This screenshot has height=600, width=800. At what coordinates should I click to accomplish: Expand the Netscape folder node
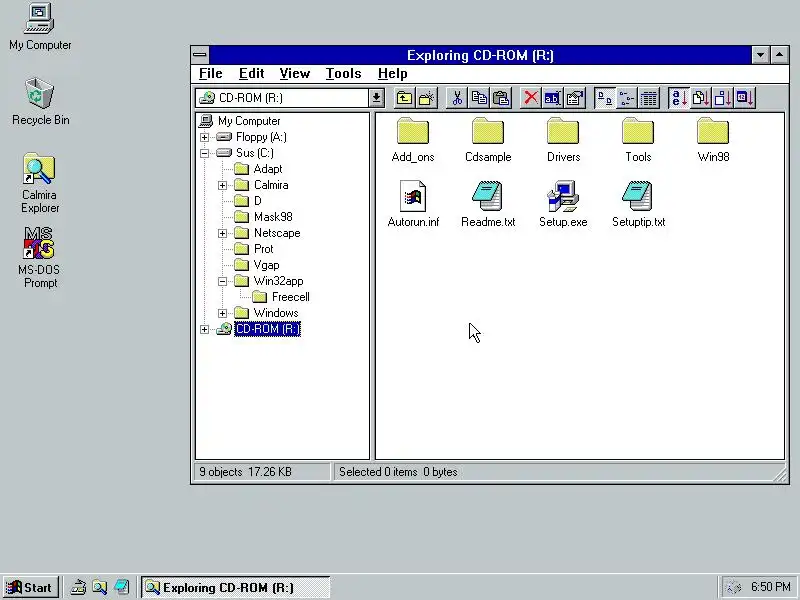[x=222, y=233]
